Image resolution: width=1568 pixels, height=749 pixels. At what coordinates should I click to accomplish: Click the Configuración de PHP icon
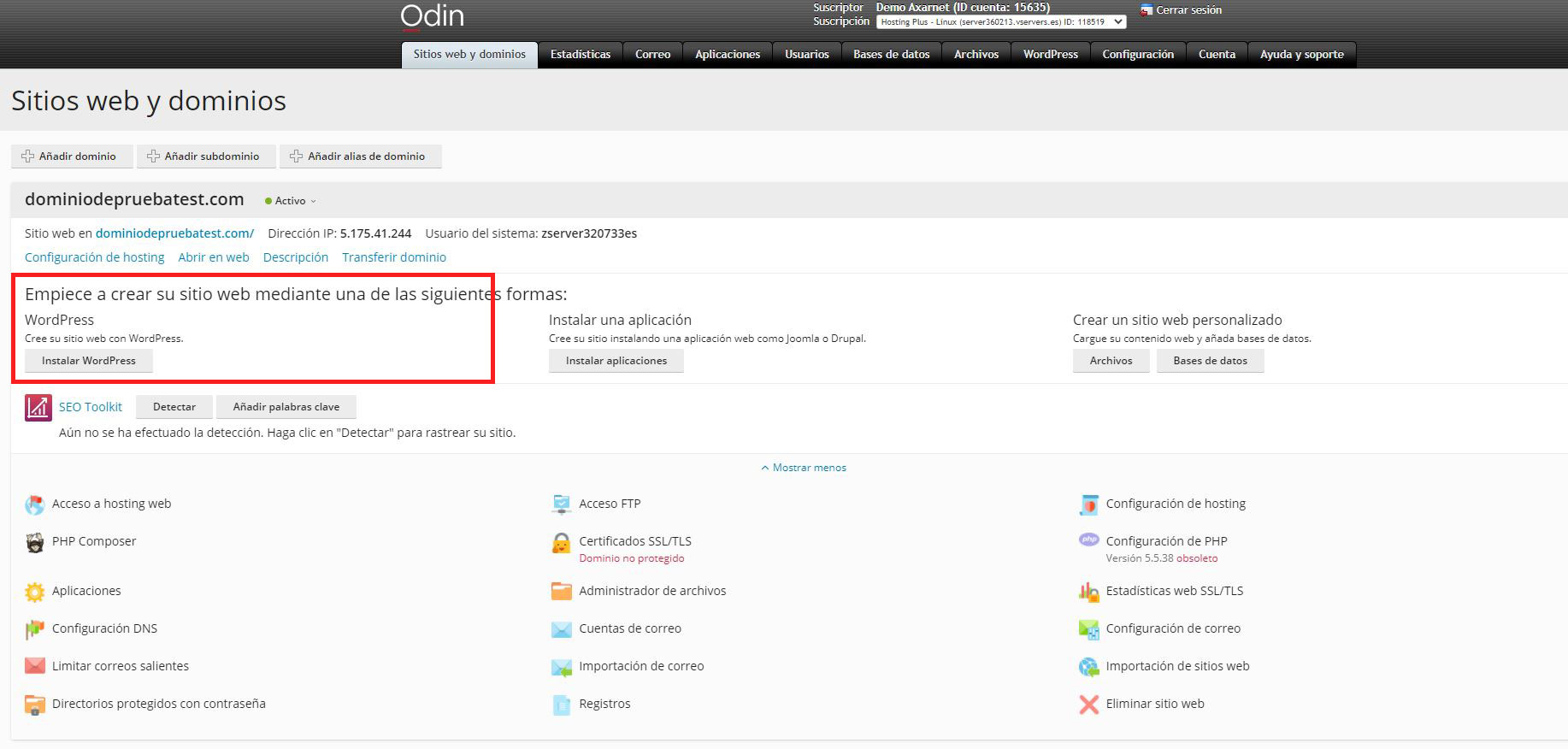coord(1088,540)
